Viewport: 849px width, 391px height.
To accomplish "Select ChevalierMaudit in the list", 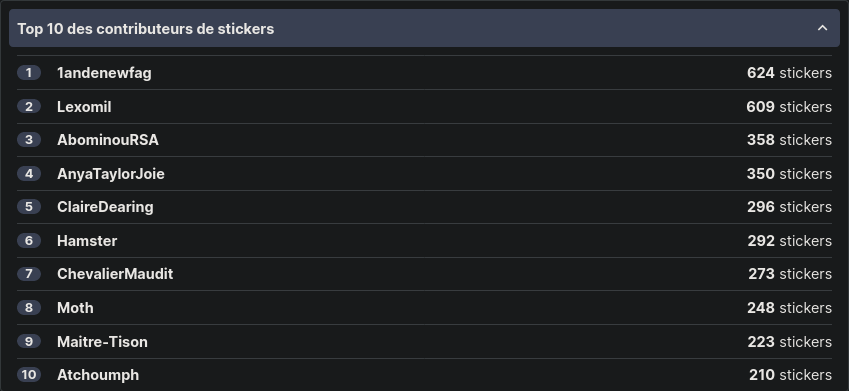I will pos(115,274).
